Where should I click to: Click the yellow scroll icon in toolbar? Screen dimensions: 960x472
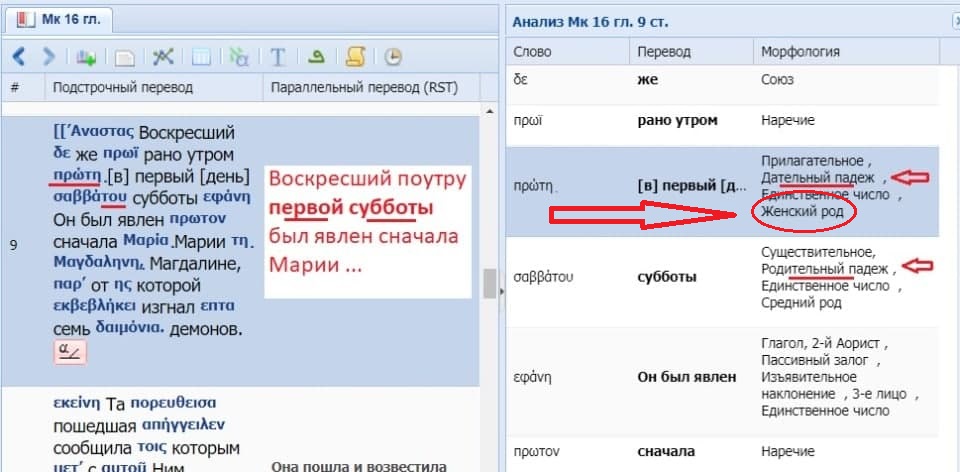tap(354, 57)
